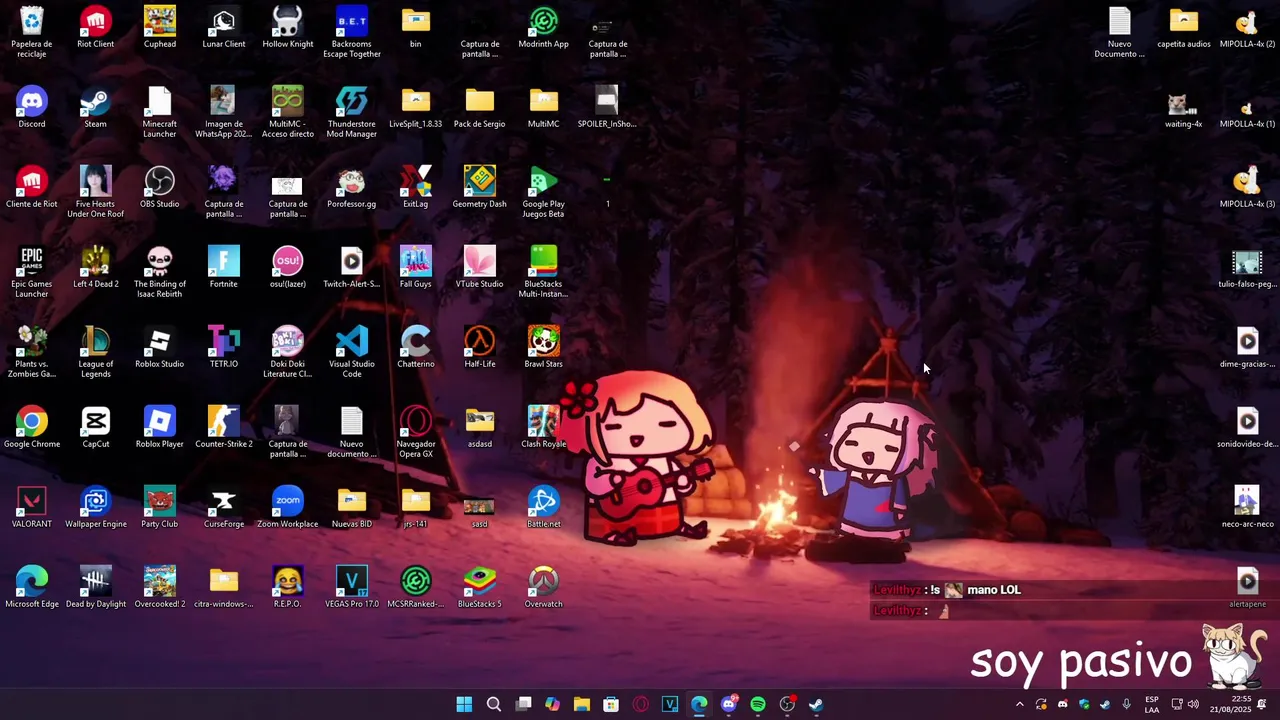The image size is (1280, 720).
Task: Open the VALORANT desktop shortcut
Action: click(x=32, y=508)
